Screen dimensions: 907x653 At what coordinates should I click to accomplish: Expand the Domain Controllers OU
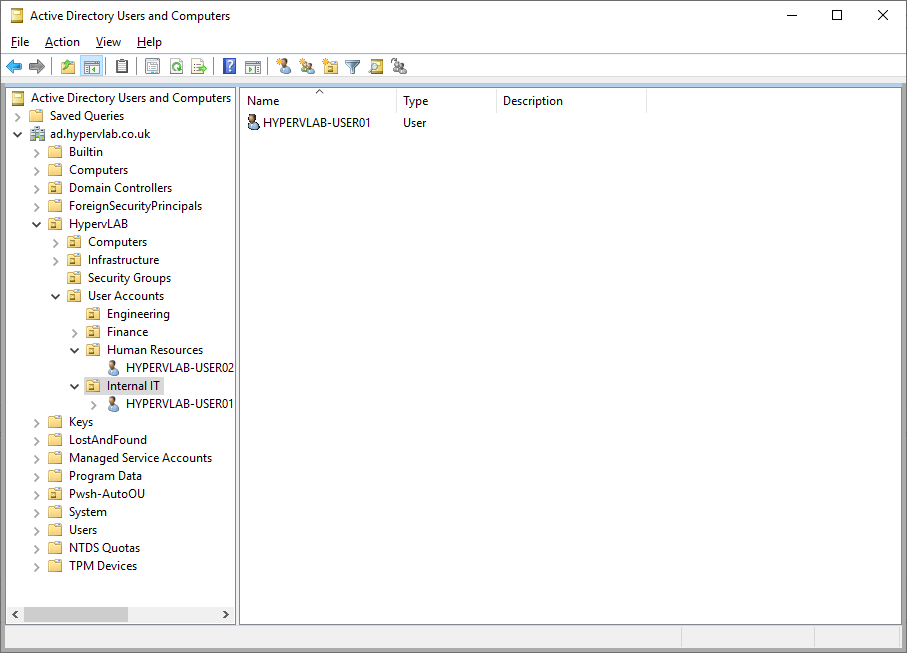point(36,189)
